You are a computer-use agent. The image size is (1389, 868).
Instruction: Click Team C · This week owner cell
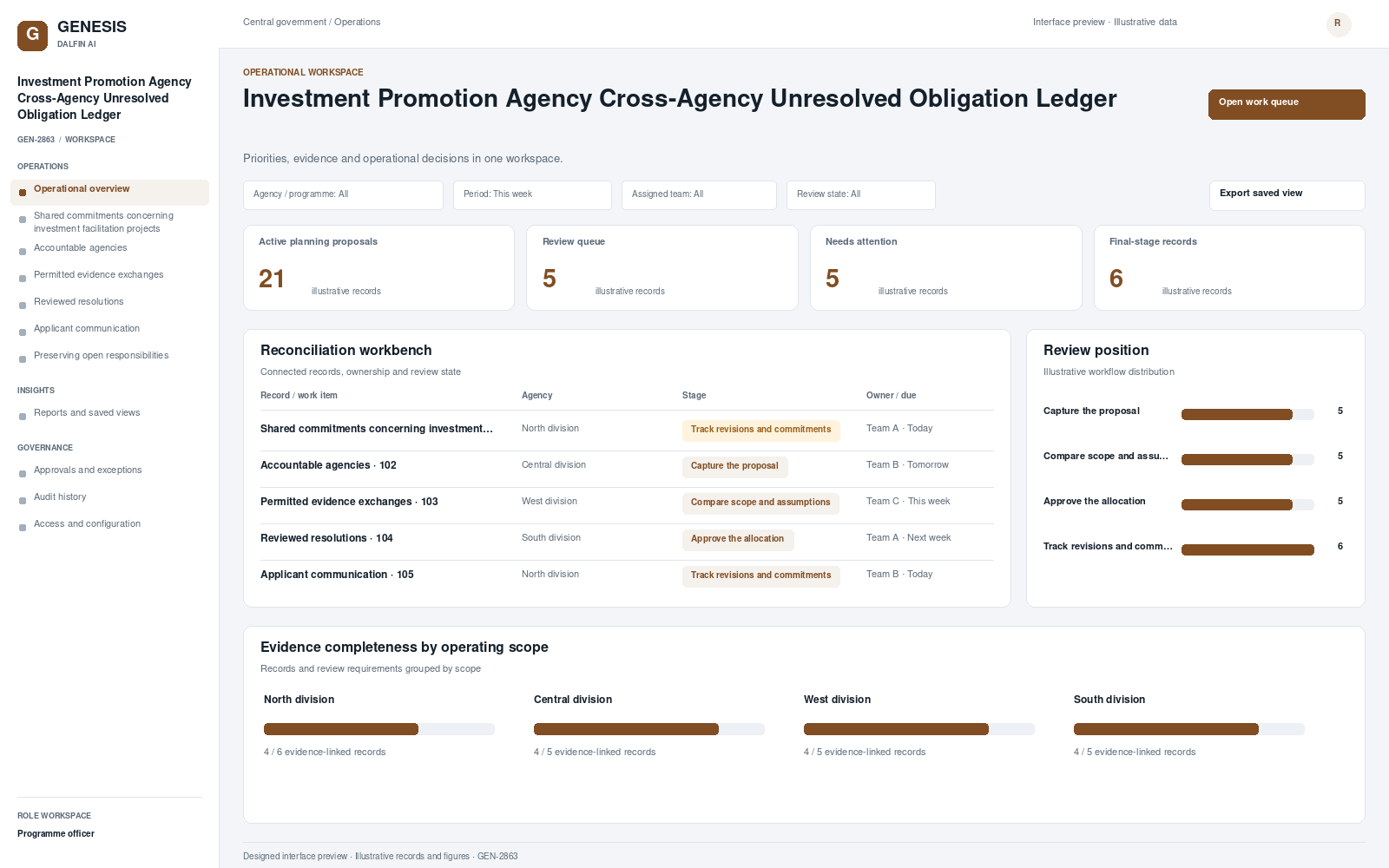coord(908,502)
